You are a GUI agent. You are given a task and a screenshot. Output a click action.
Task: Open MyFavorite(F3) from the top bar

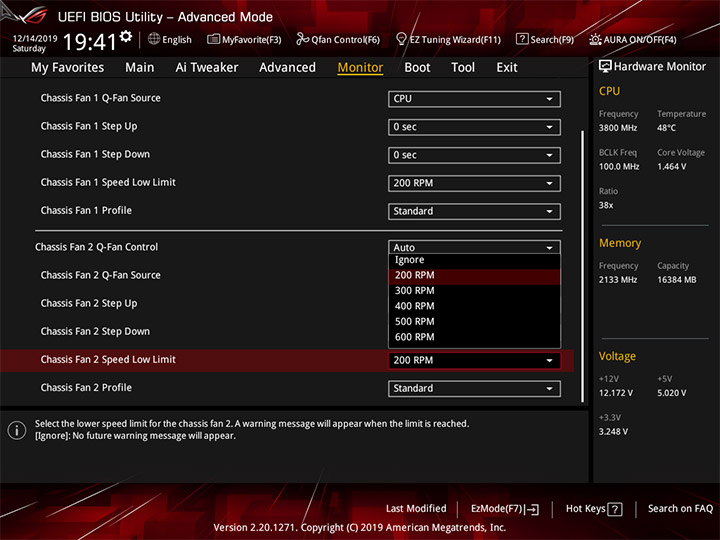[x=244, y=39]
